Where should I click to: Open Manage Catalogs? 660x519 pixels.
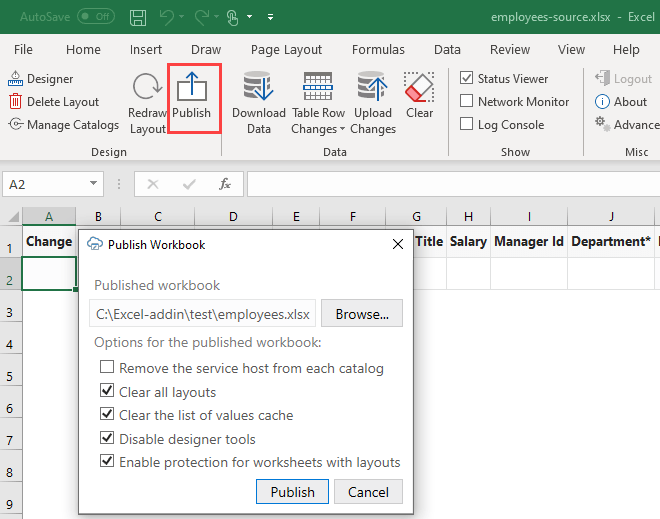coord(64,125)
